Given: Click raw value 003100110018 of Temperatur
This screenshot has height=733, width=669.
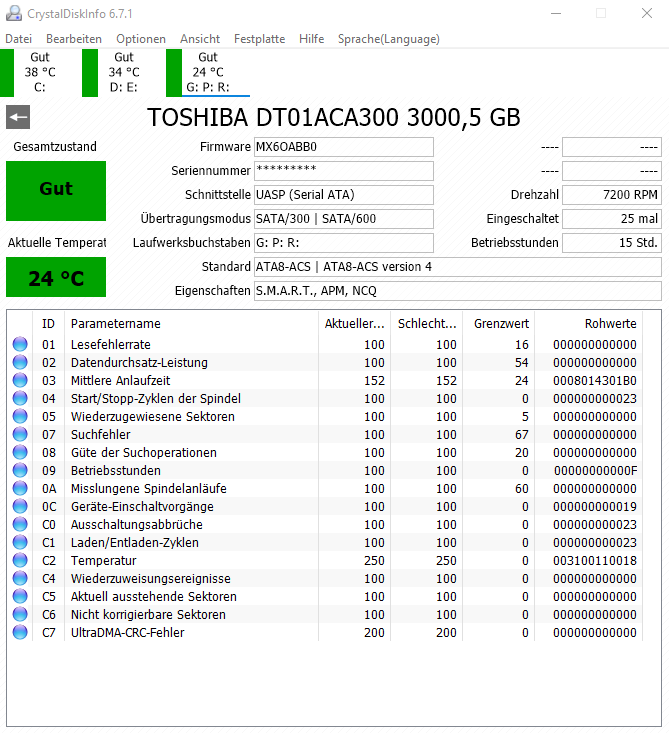Looking at the screenshot, I should coord(595,561).
